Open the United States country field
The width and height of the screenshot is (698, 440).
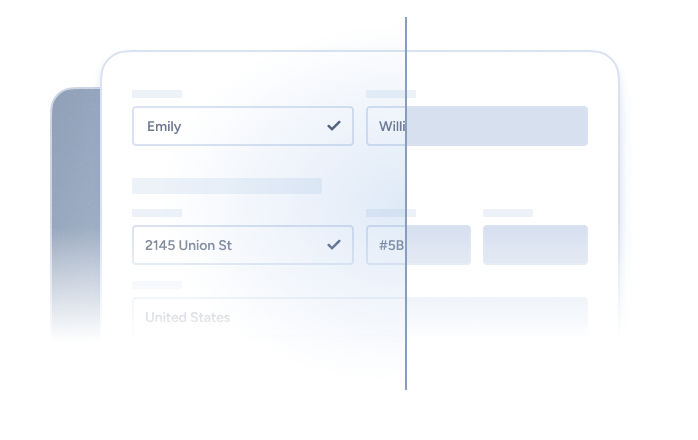tap(360, 317)
